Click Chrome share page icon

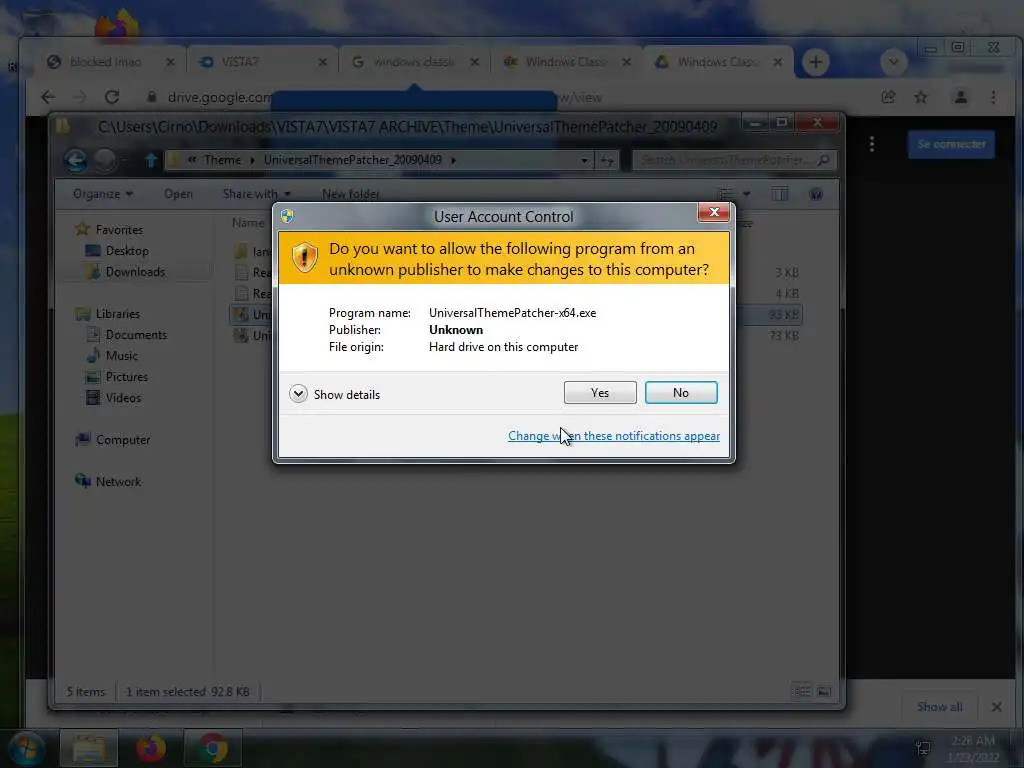[888, 97]
